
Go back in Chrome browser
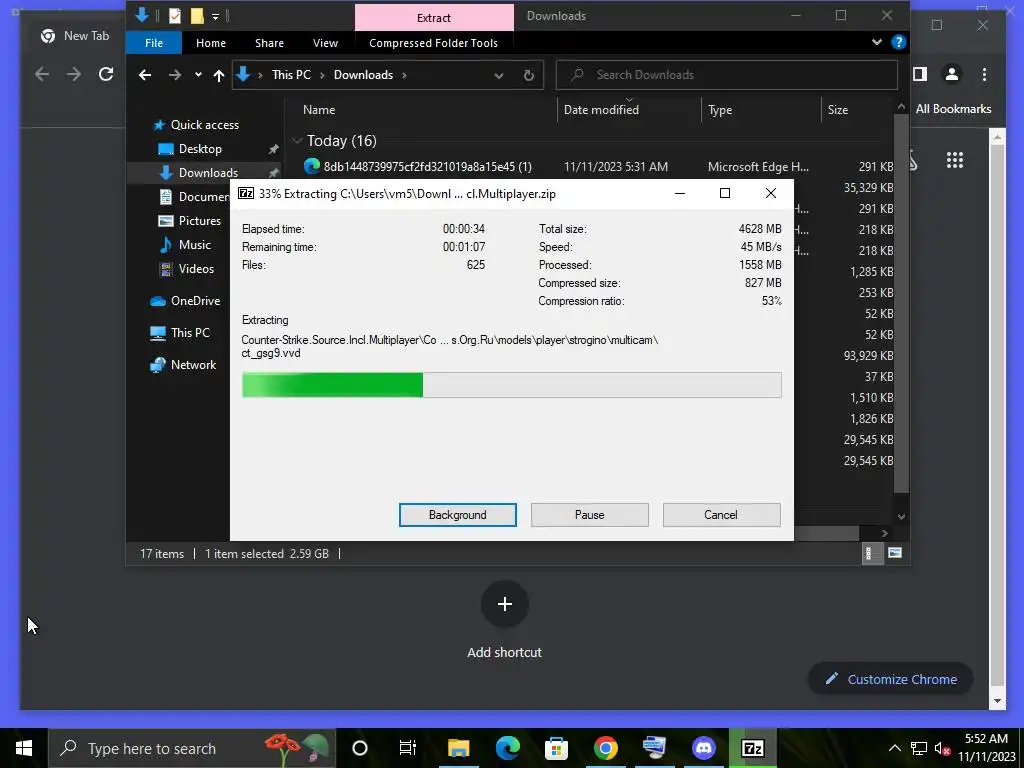click(42, 74)
